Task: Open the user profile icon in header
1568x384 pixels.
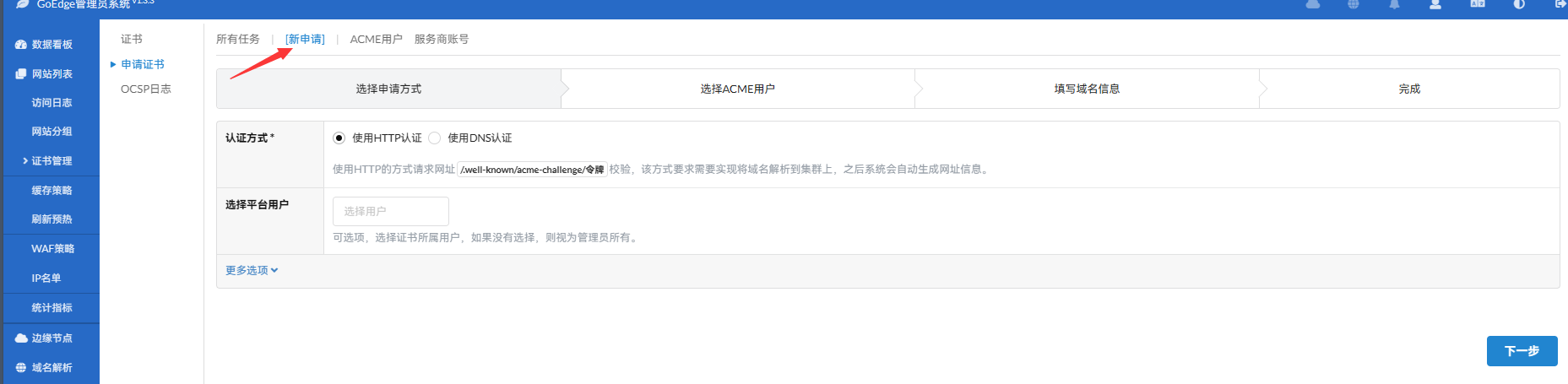Action: (1435, 4)
